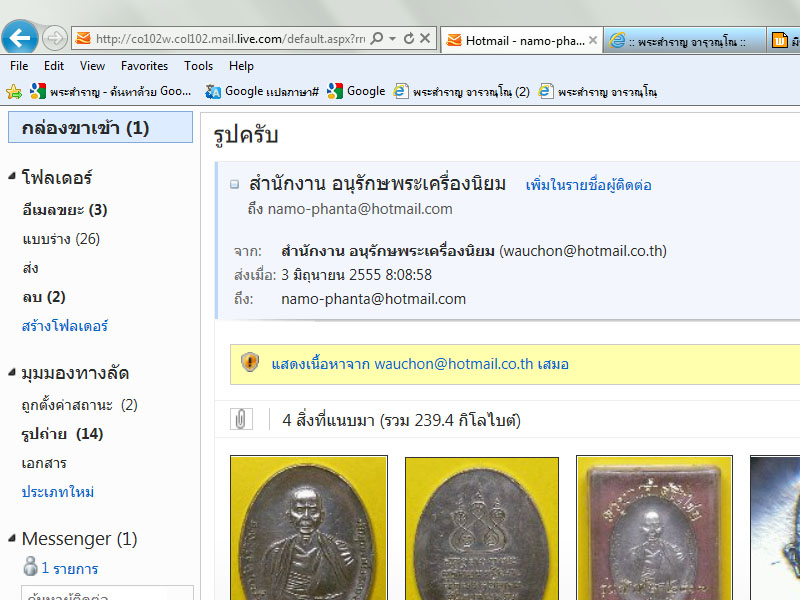
Task: Click the Favorites star icon on favorites bar
Action: click(14, 92)
